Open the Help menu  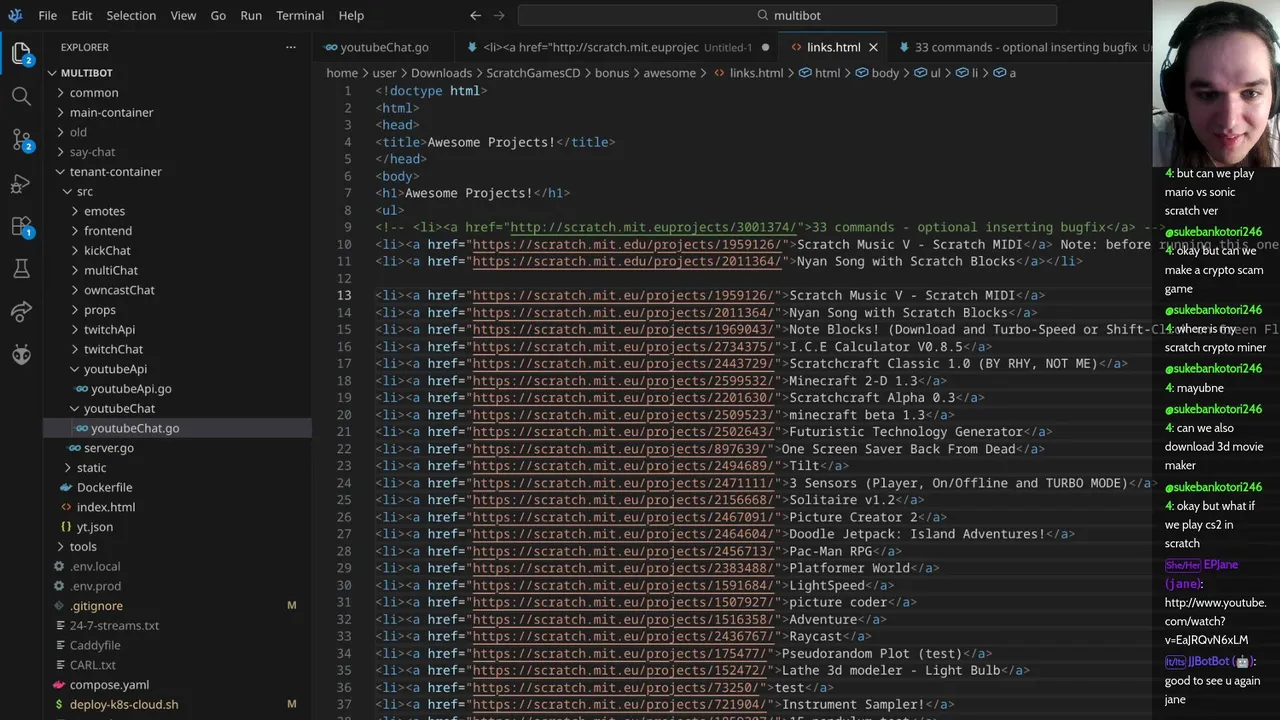pyautogui.click(x=351, y=15)
